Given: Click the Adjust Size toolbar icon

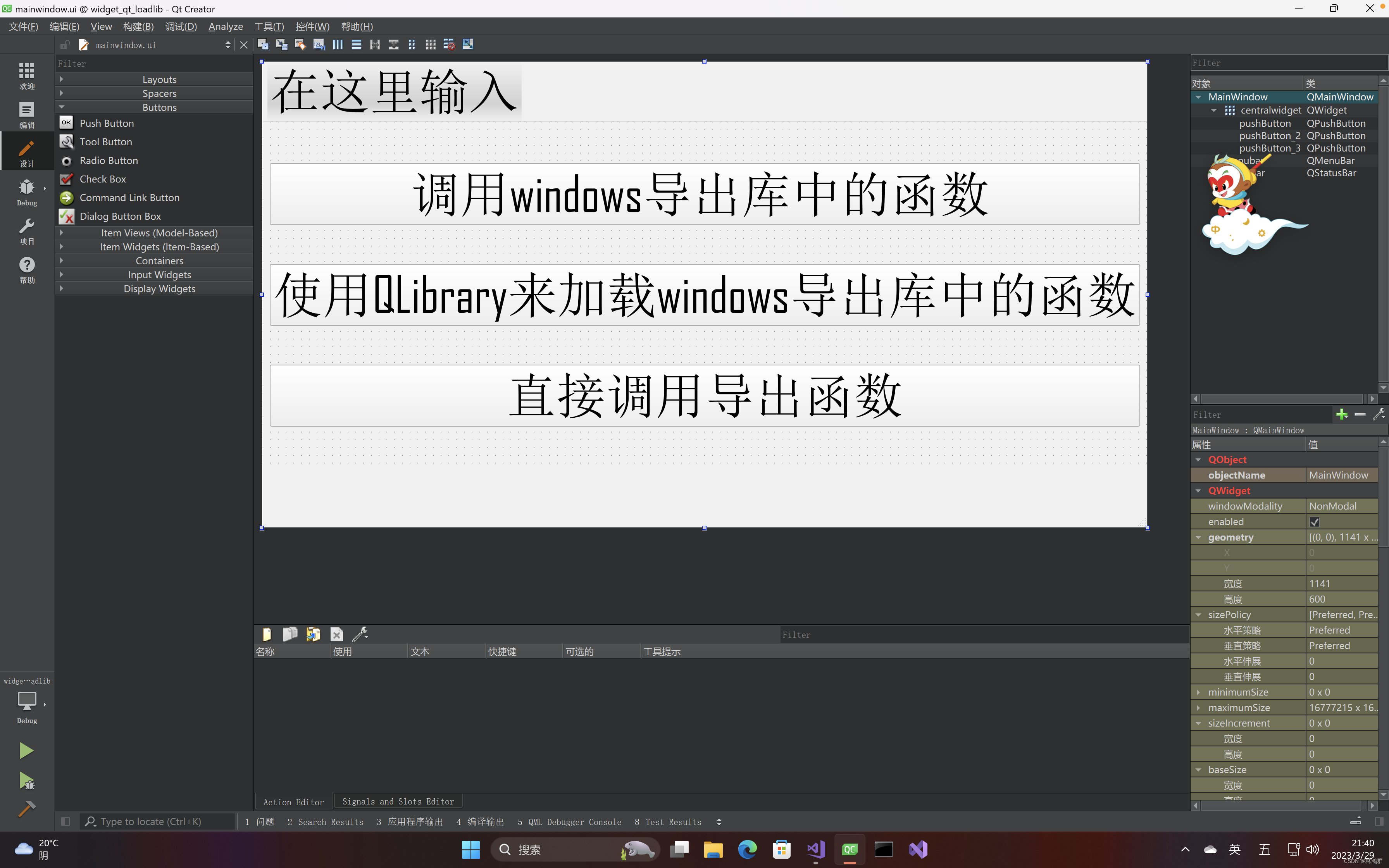Looking at the screenshot, I should (468, 44).
